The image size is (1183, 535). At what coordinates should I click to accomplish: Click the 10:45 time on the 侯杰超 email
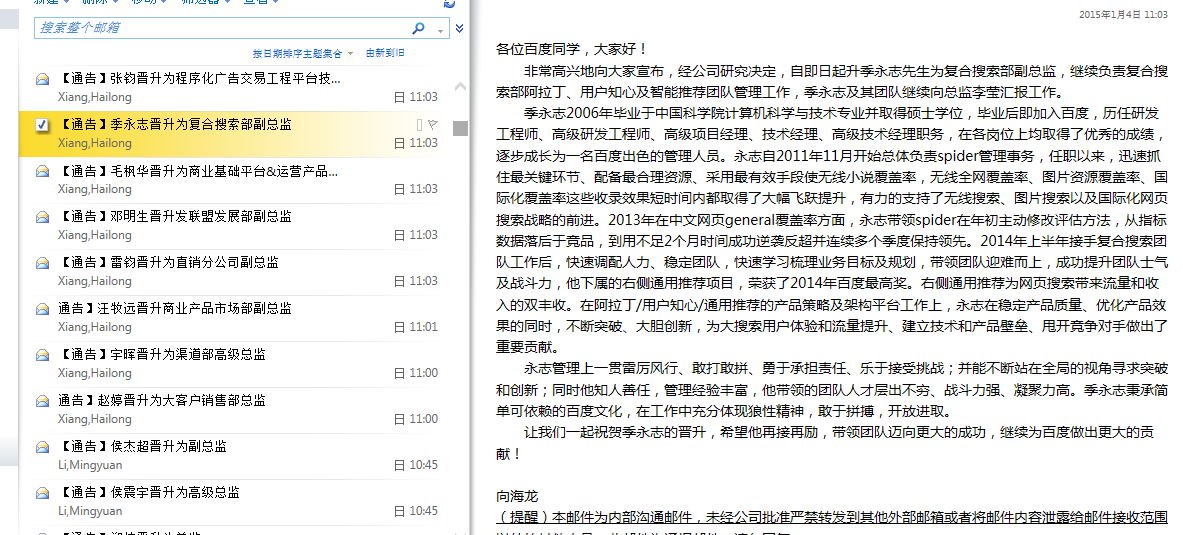click(x=423, y=466)
